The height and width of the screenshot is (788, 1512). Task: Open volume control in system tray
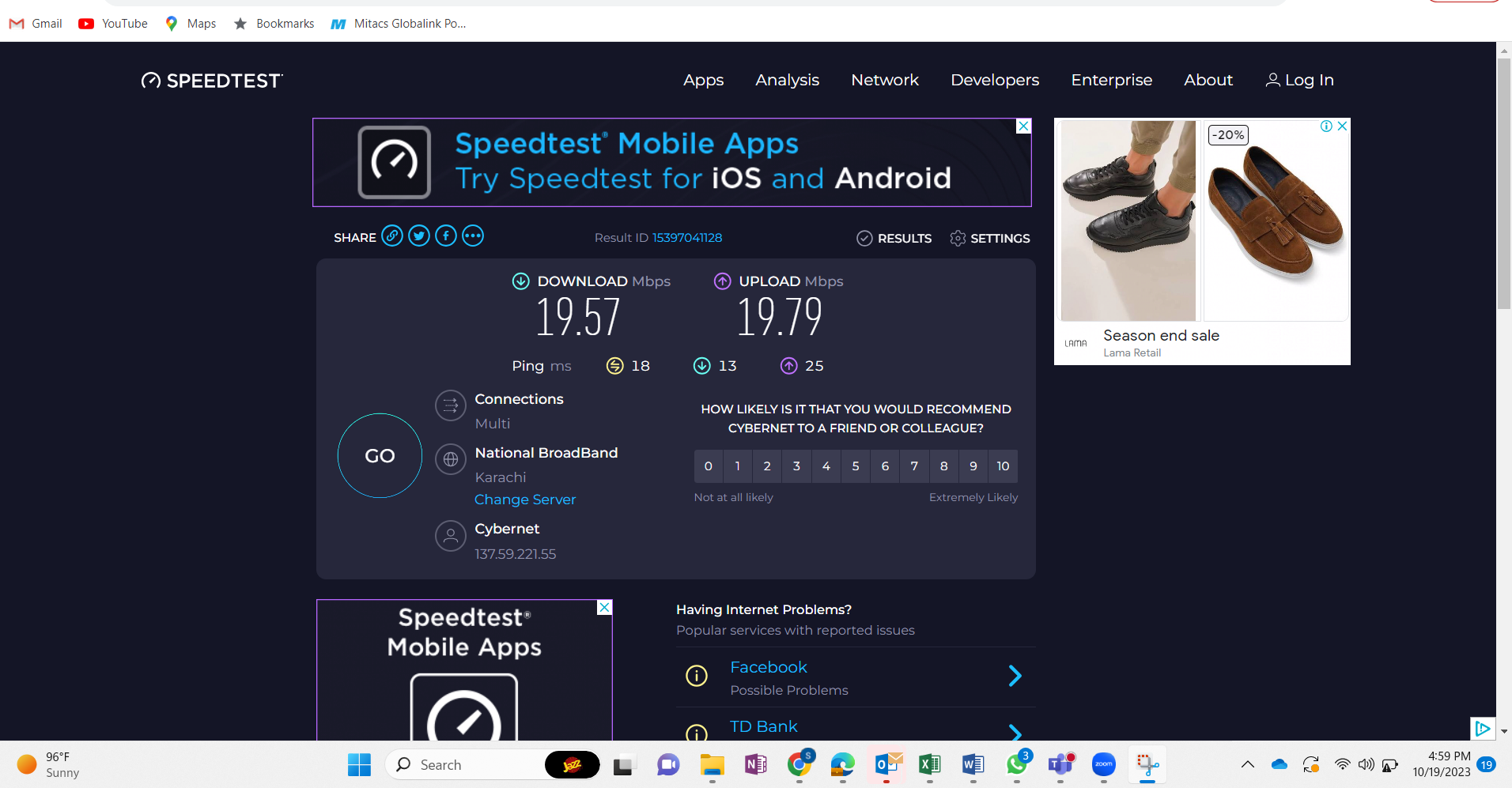tap(1366, 764)
